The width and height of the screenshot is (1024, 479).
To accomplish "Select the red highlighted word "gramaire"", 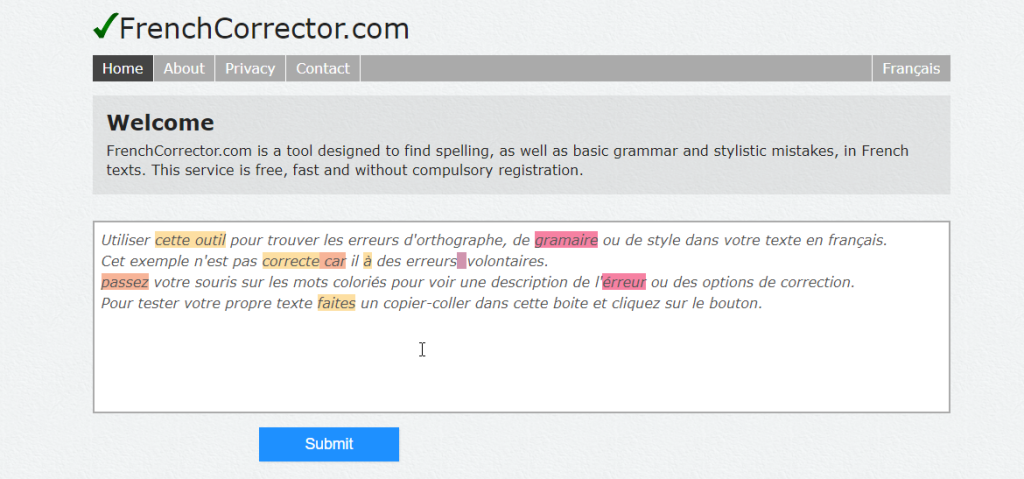I will coord(566,240).
